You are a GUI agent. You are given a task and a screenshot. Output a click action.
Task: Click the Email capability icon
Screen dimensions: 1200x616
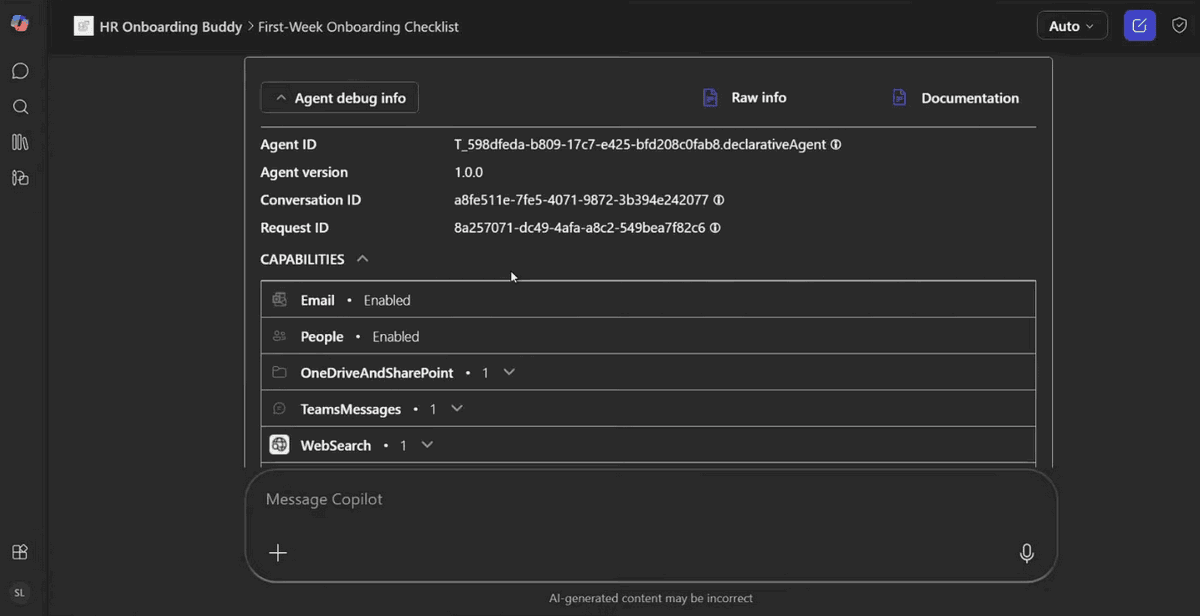(280, 300)
